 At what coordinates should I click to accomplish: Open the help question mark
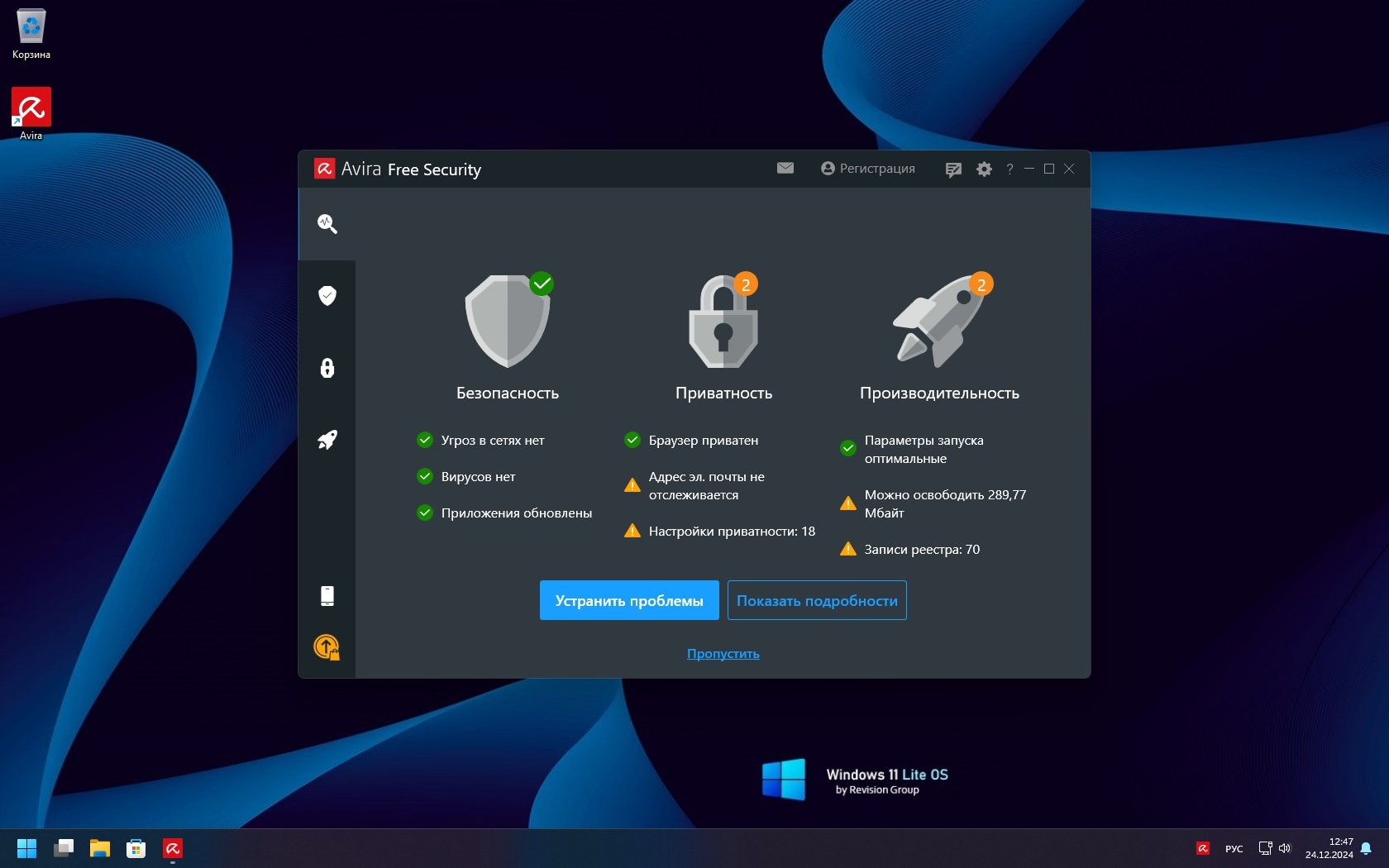[1010, 169]
